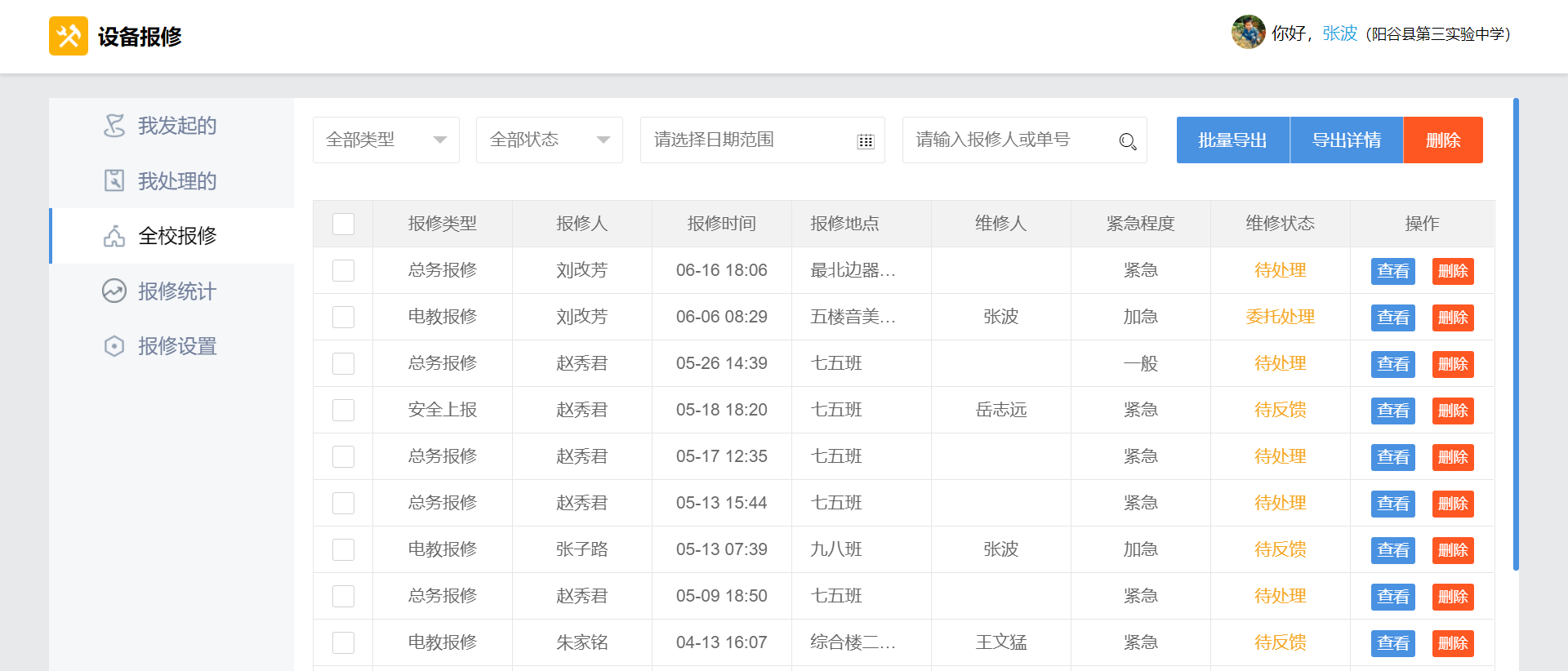The width and height of the screenshot is (1568, 671).
Task: Open the 张波 username link
Action: 1339,33
